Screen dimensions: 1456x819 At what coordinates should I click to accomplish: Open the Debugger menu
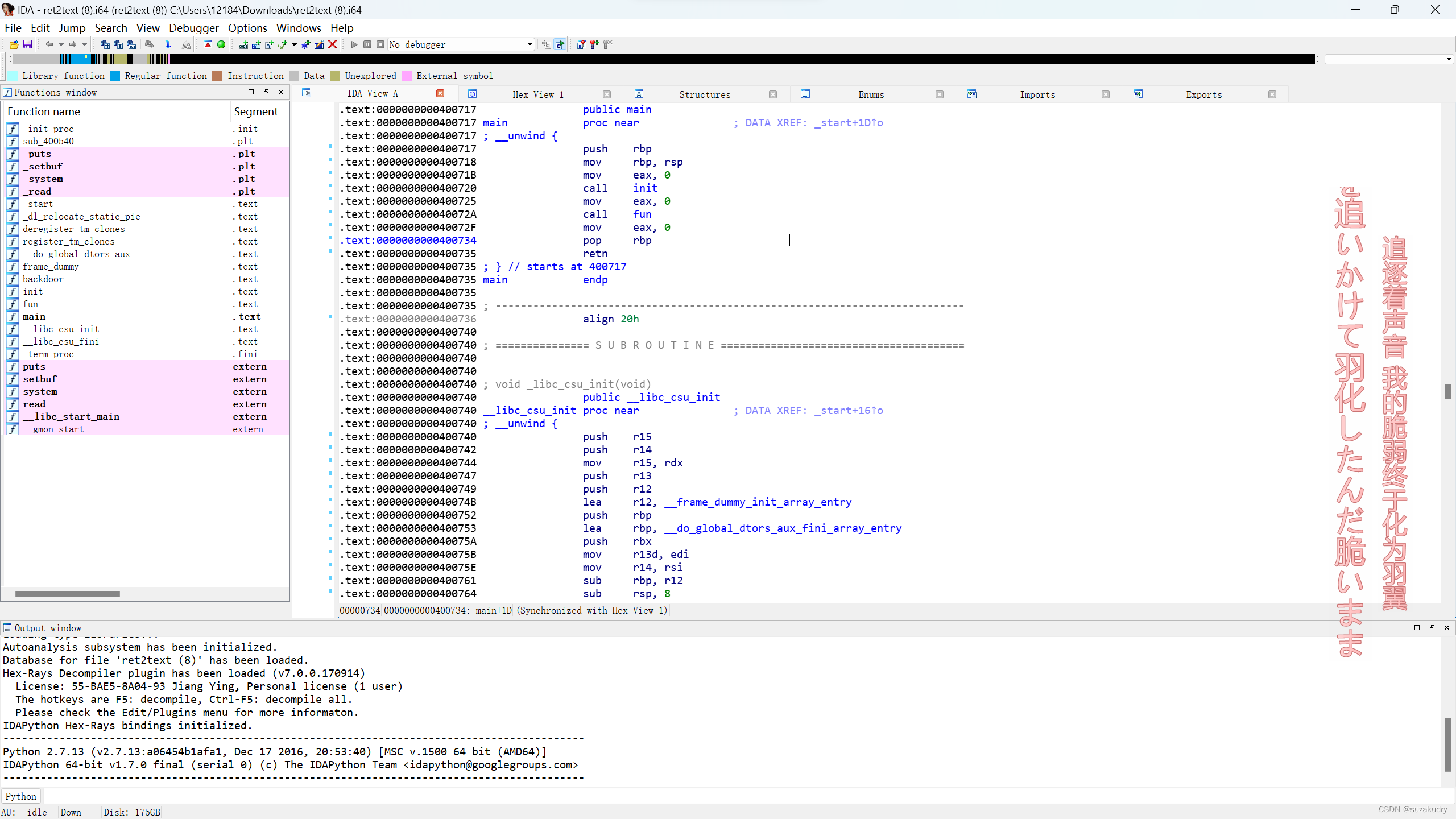coord(193,28)
